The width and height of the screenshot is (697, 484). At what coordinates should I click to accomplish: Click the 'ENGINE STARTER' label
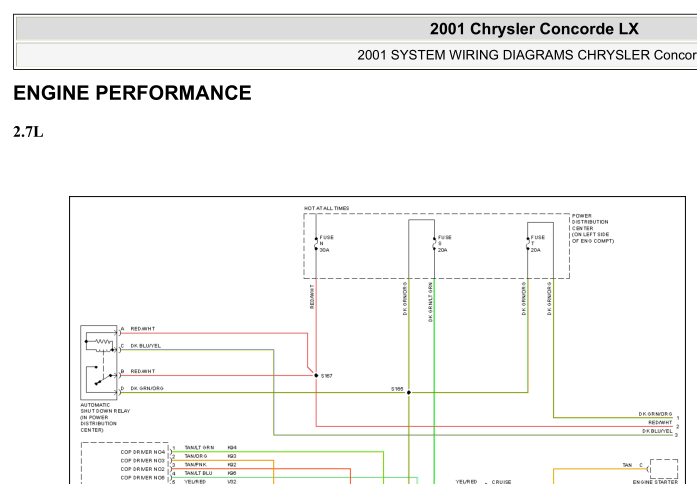(655, 482)
